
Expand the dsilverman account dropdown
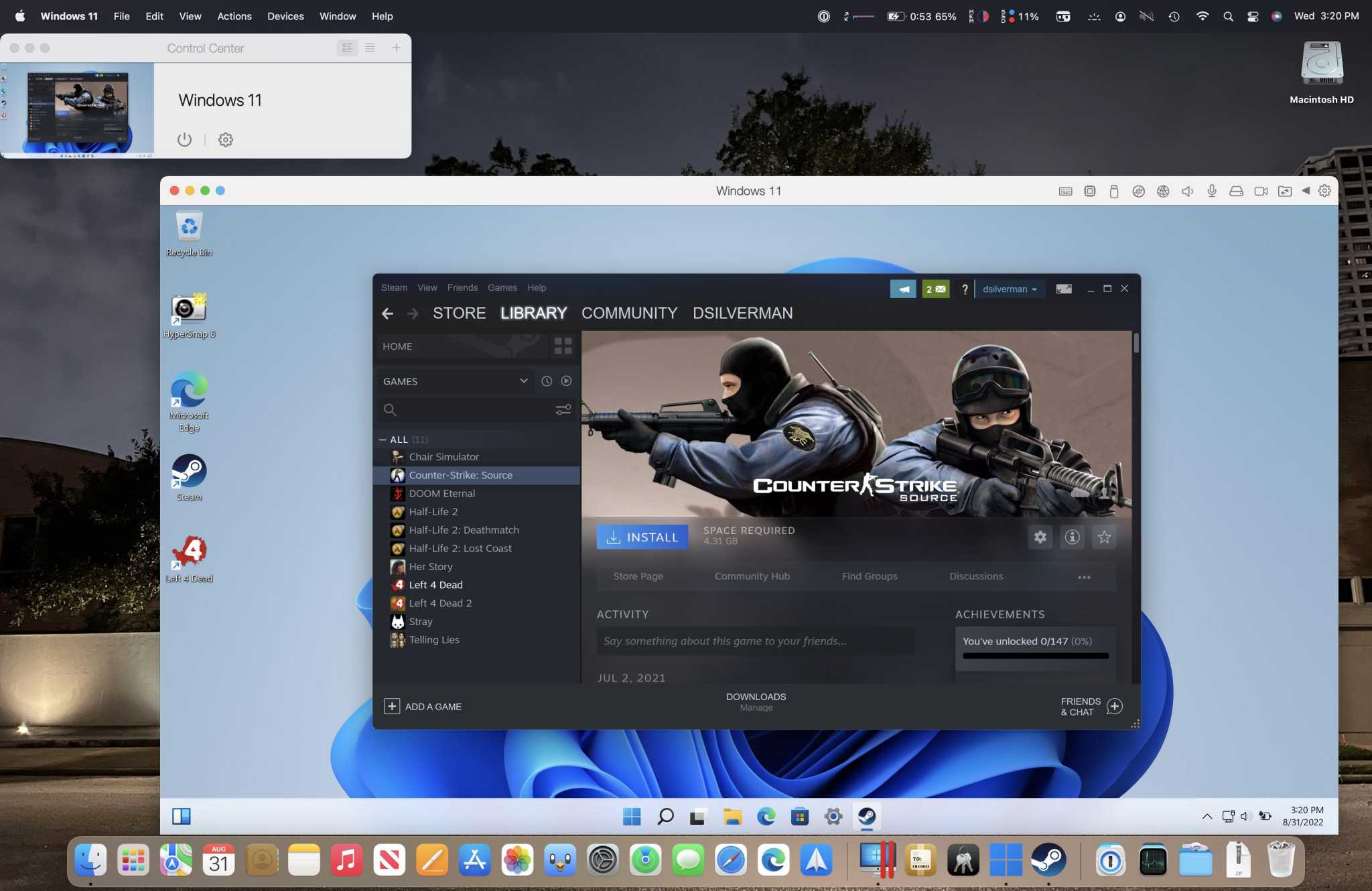1009,288
